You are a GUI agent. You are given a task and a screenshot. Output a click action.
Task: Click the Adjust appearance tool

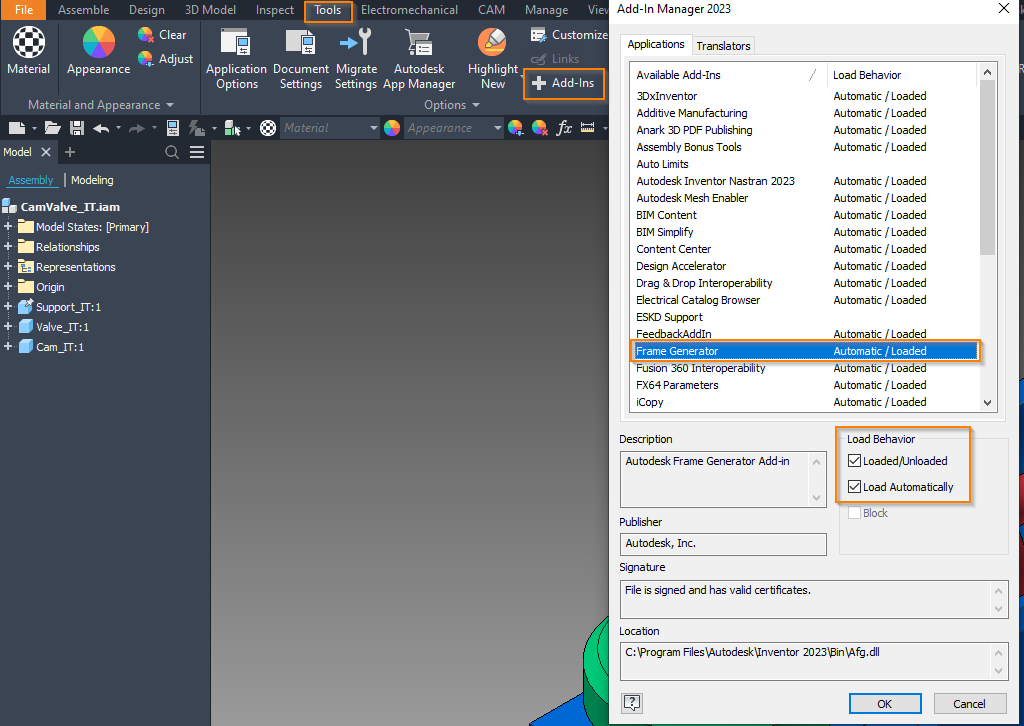[165, 59]
